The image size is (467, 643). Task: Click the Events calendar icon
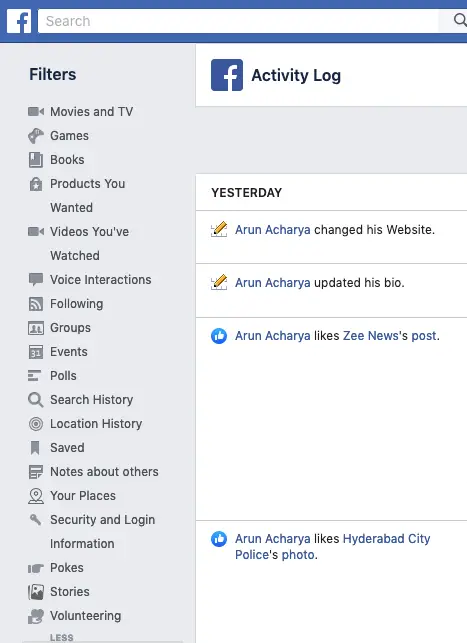[x=36, y=352]
